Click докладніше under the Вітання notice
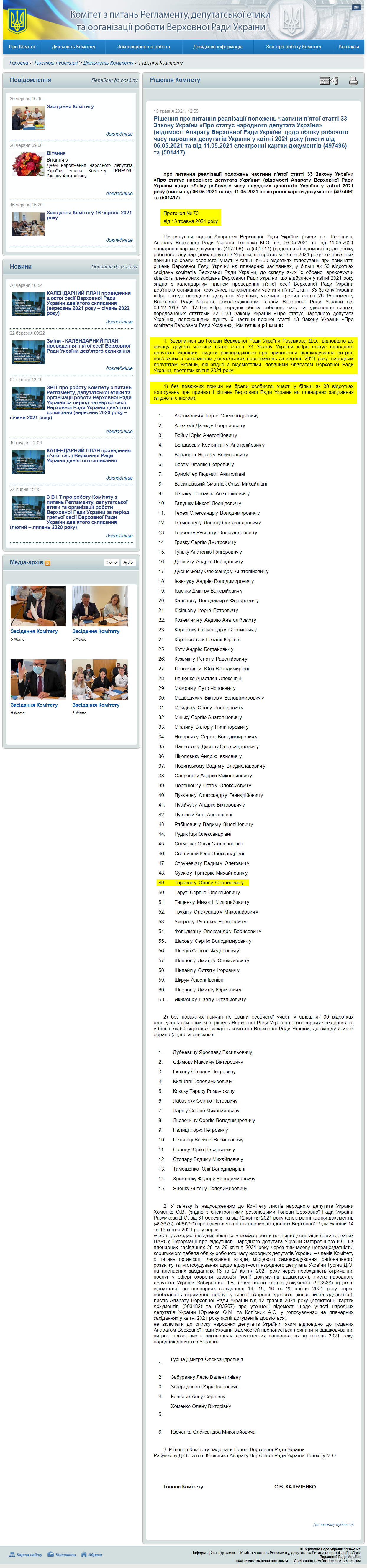This screenshot has height=1568, width=367. [x=119, y=194]
